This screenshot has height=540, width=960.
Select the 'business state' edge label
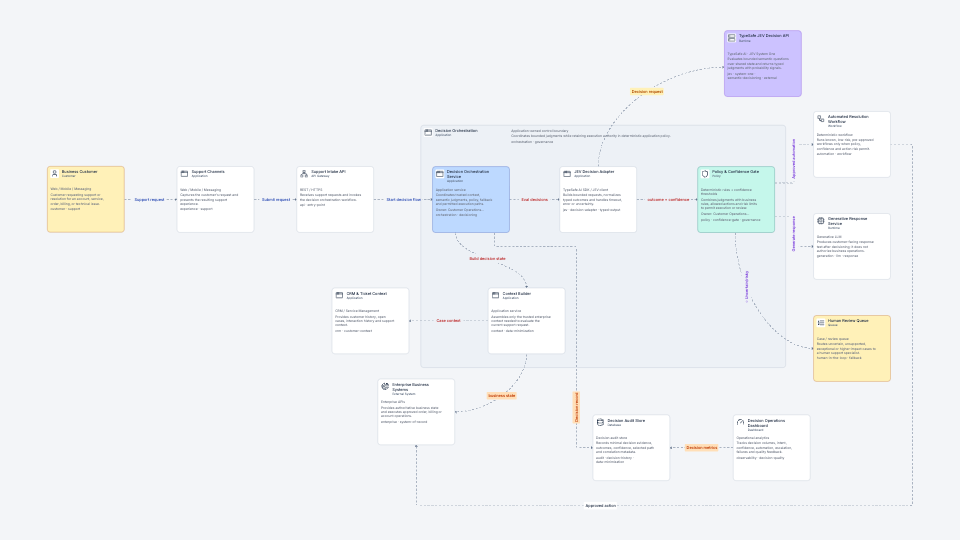(501, 396)
